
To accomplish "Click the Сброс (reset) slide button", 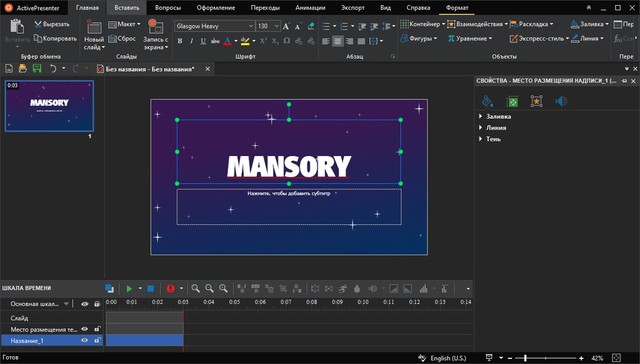I will pyautogui.click(x=122, y=38).
